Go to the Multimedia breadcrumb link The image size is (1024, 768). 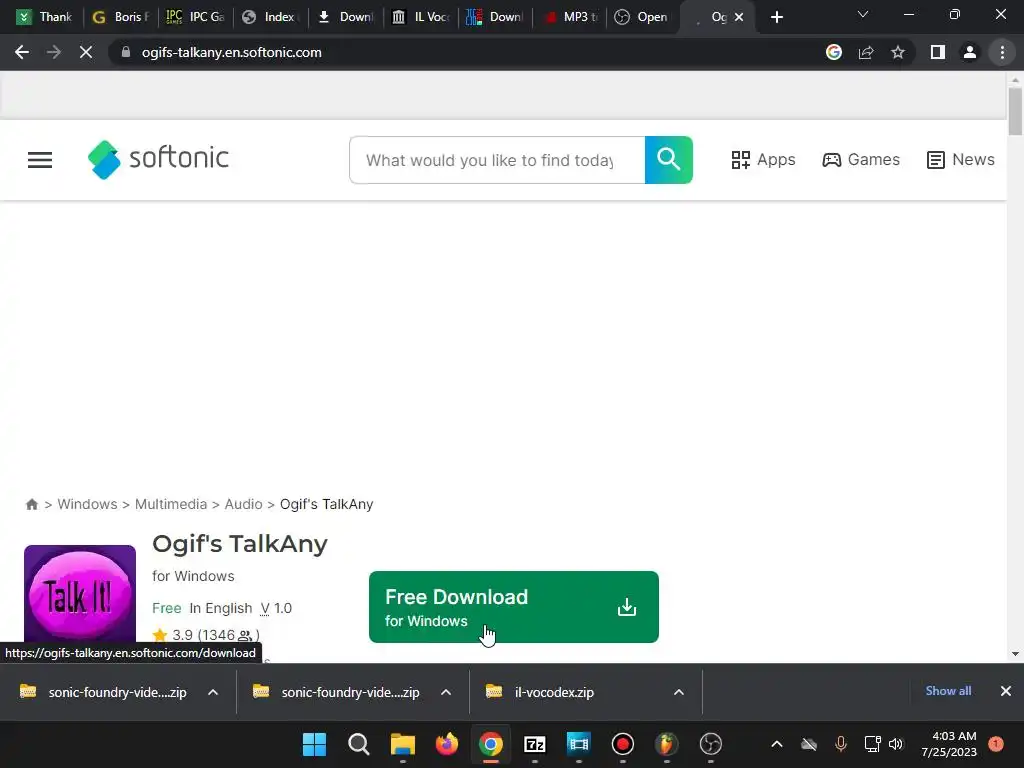point(171,504)
